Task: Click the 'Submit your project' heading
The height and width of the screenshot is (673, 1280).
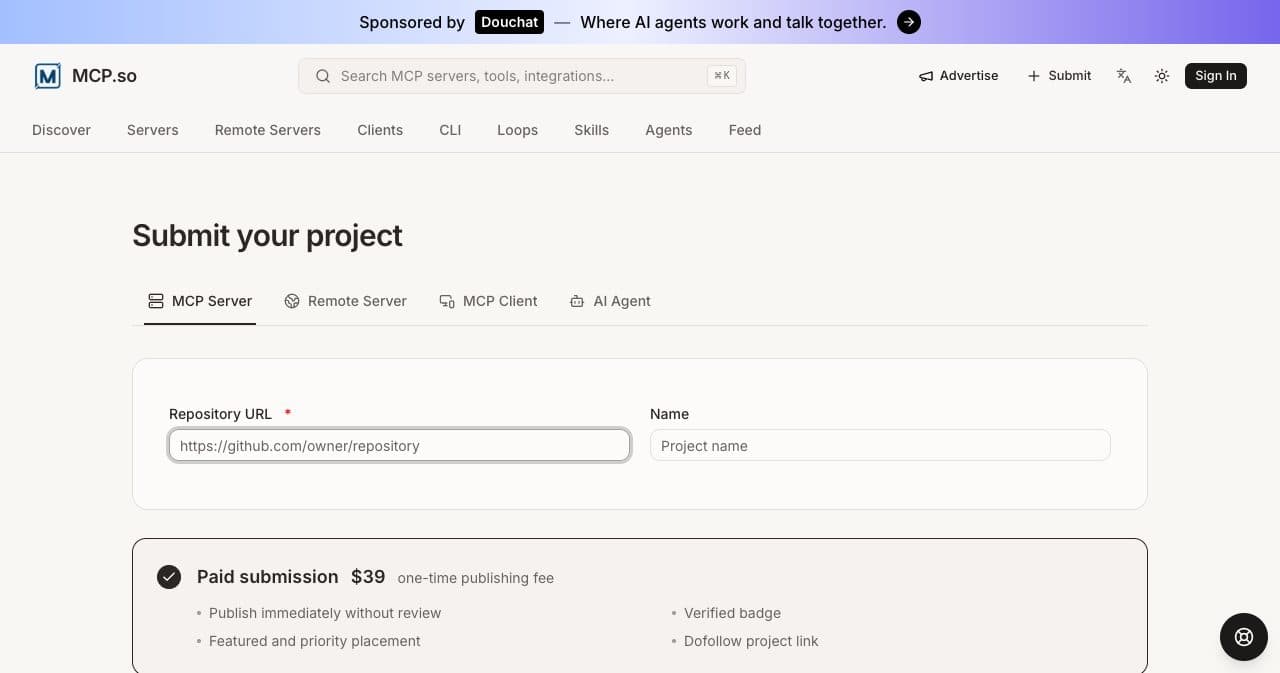Action: (x=267, y=236)
